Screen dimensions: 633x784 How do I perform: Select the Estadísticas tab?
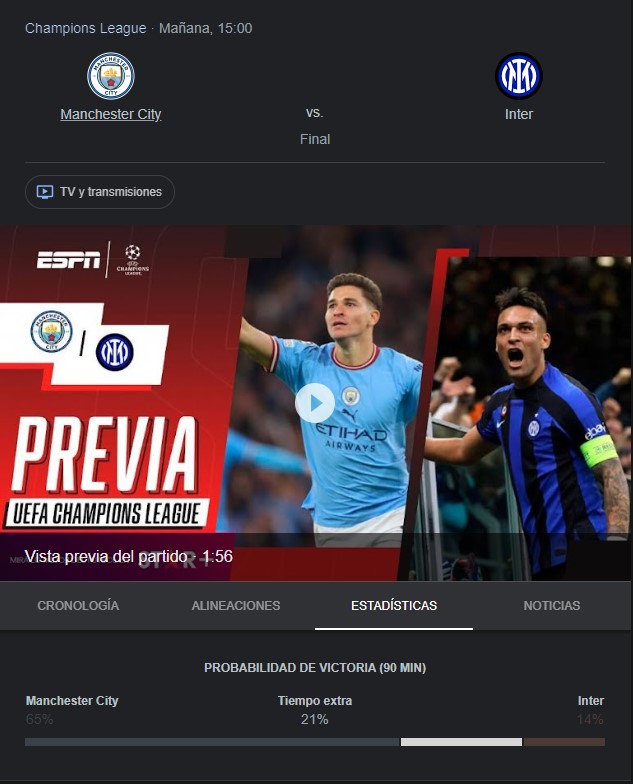click(x=394, y=606)
